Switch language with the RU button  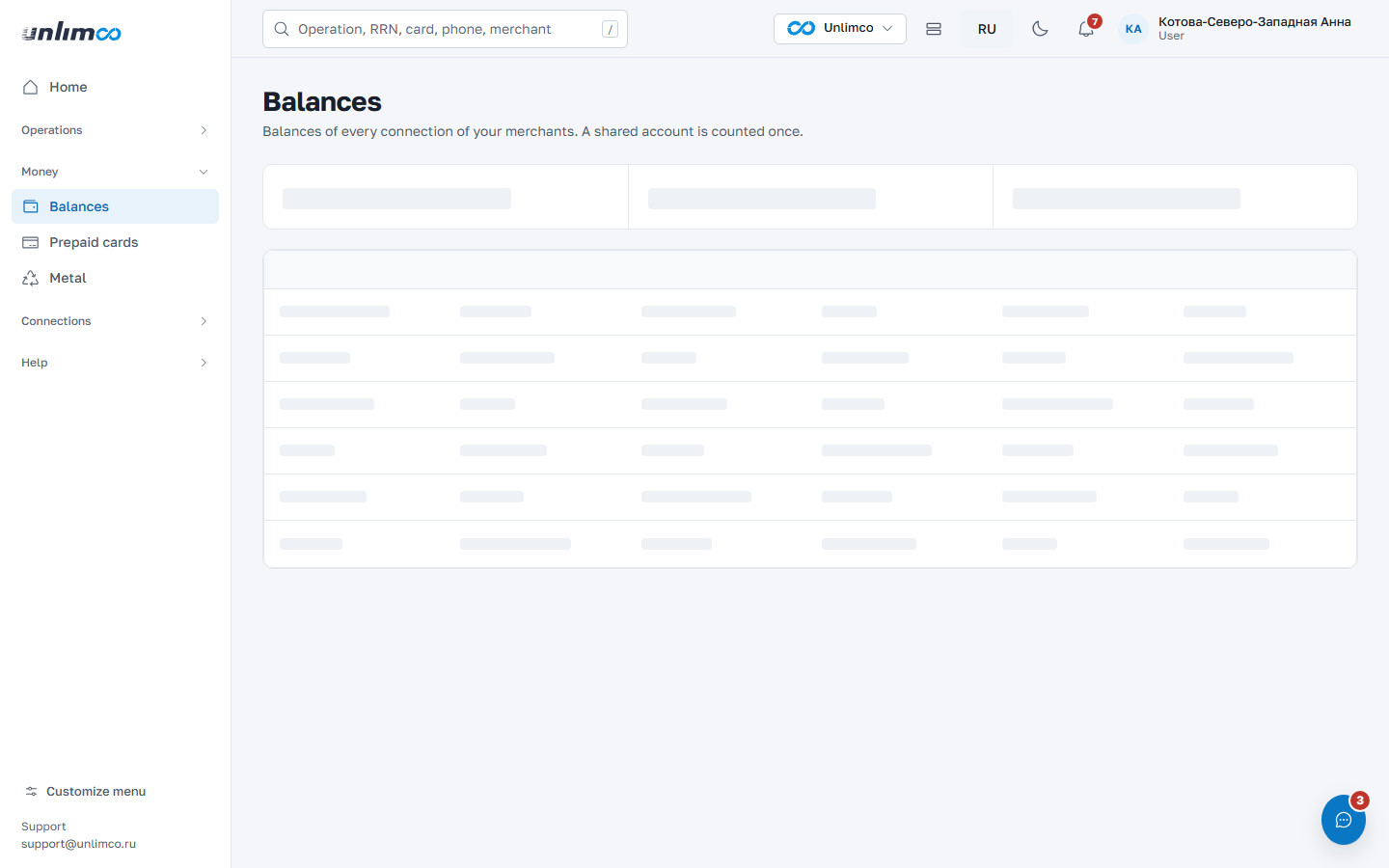[987, 29]
